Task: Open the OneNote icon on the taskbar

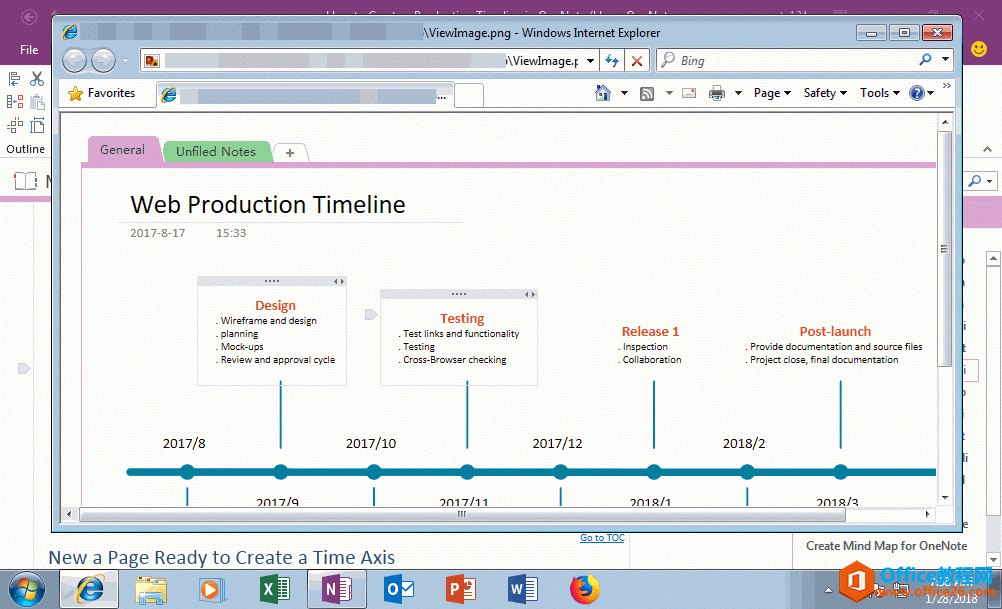Action: pos(336,589)
